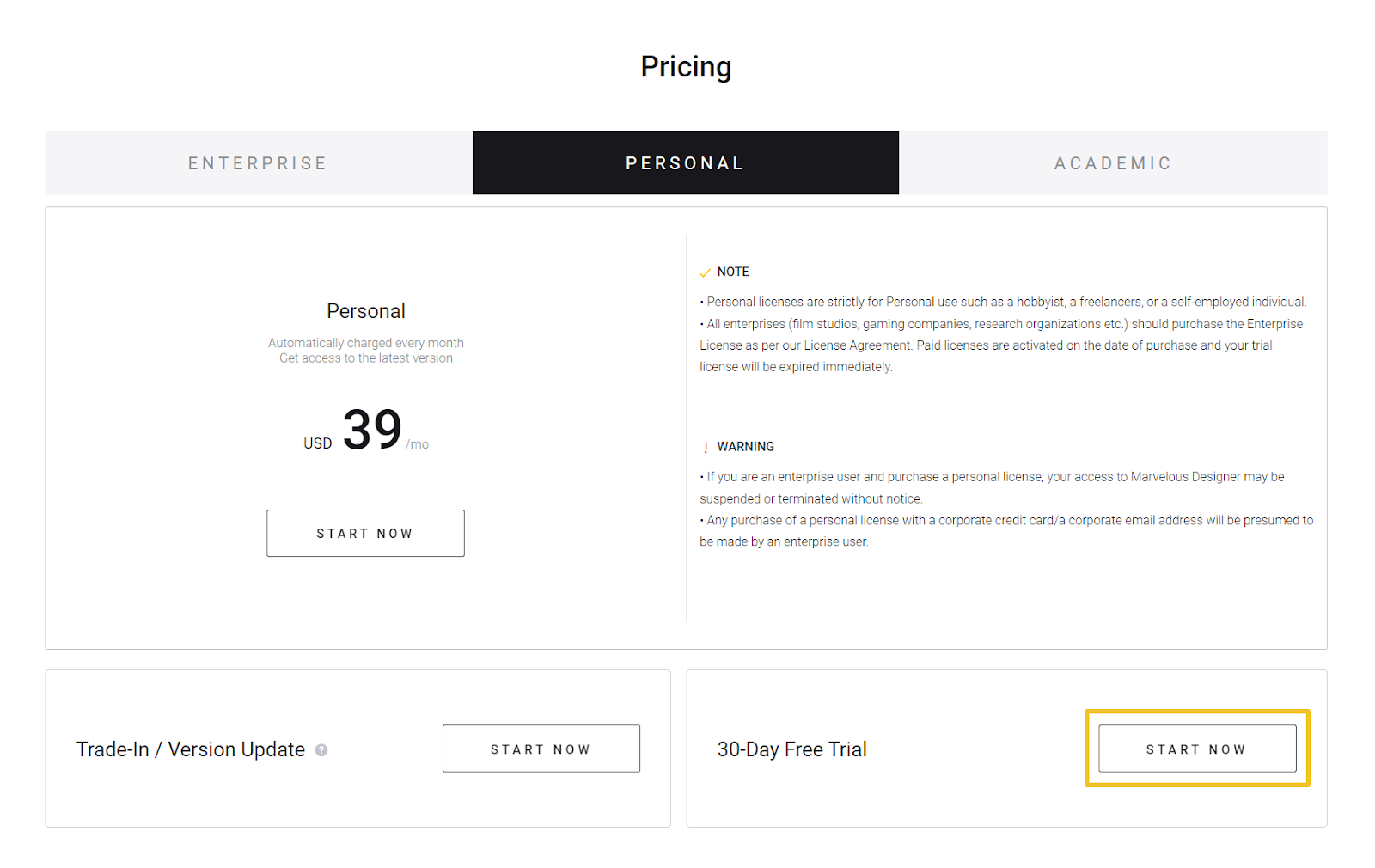Click the WARNING section heading
The height and width of the screenshot is (868, 1375).
click(x=745, y=447)
